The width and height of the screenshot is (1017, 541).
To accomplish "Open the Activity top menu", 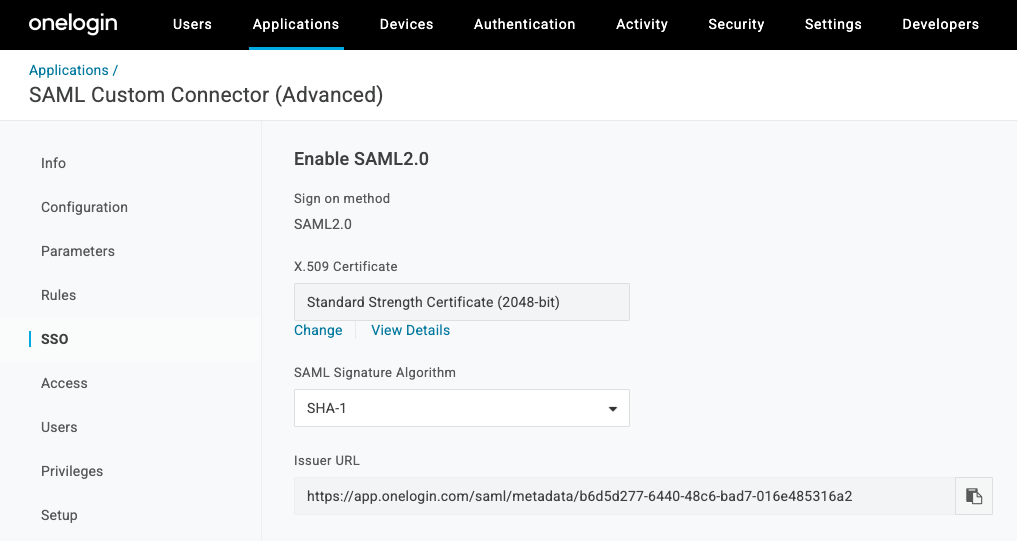I will click(x=641, y=24).
